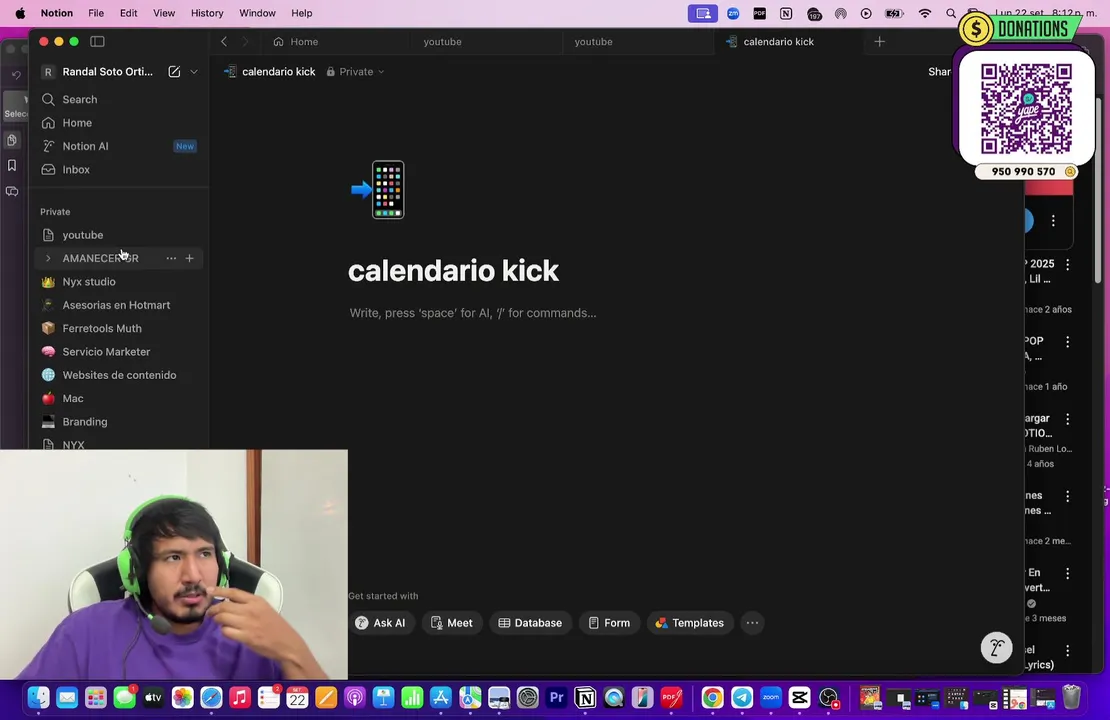
Task: Click the calendario kick page title
Action: [453, 270]
